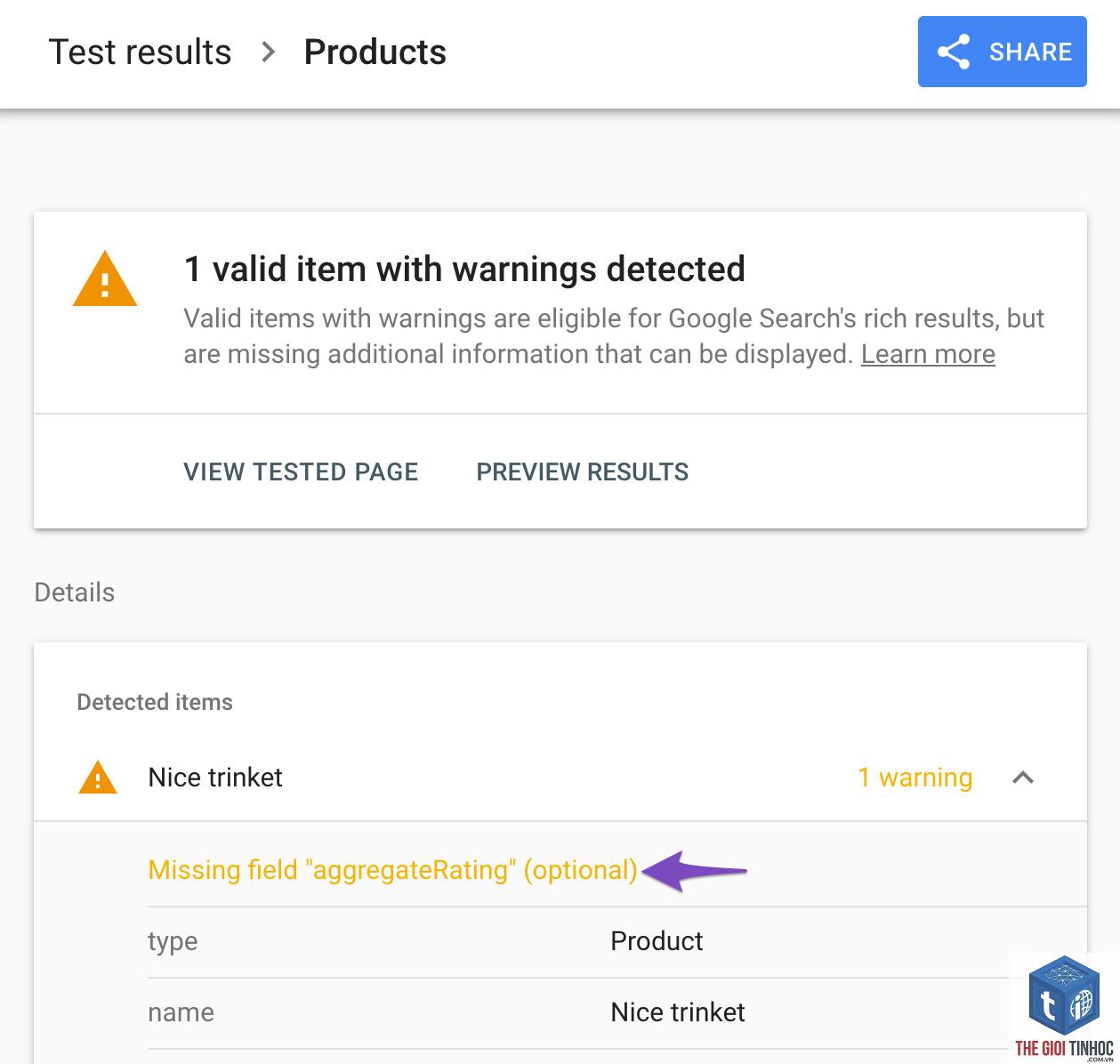The width and height of the screenshot is (1120, 1064).
Task: Click the breadcrumb chevron after Test results
Action: point(268,52)
